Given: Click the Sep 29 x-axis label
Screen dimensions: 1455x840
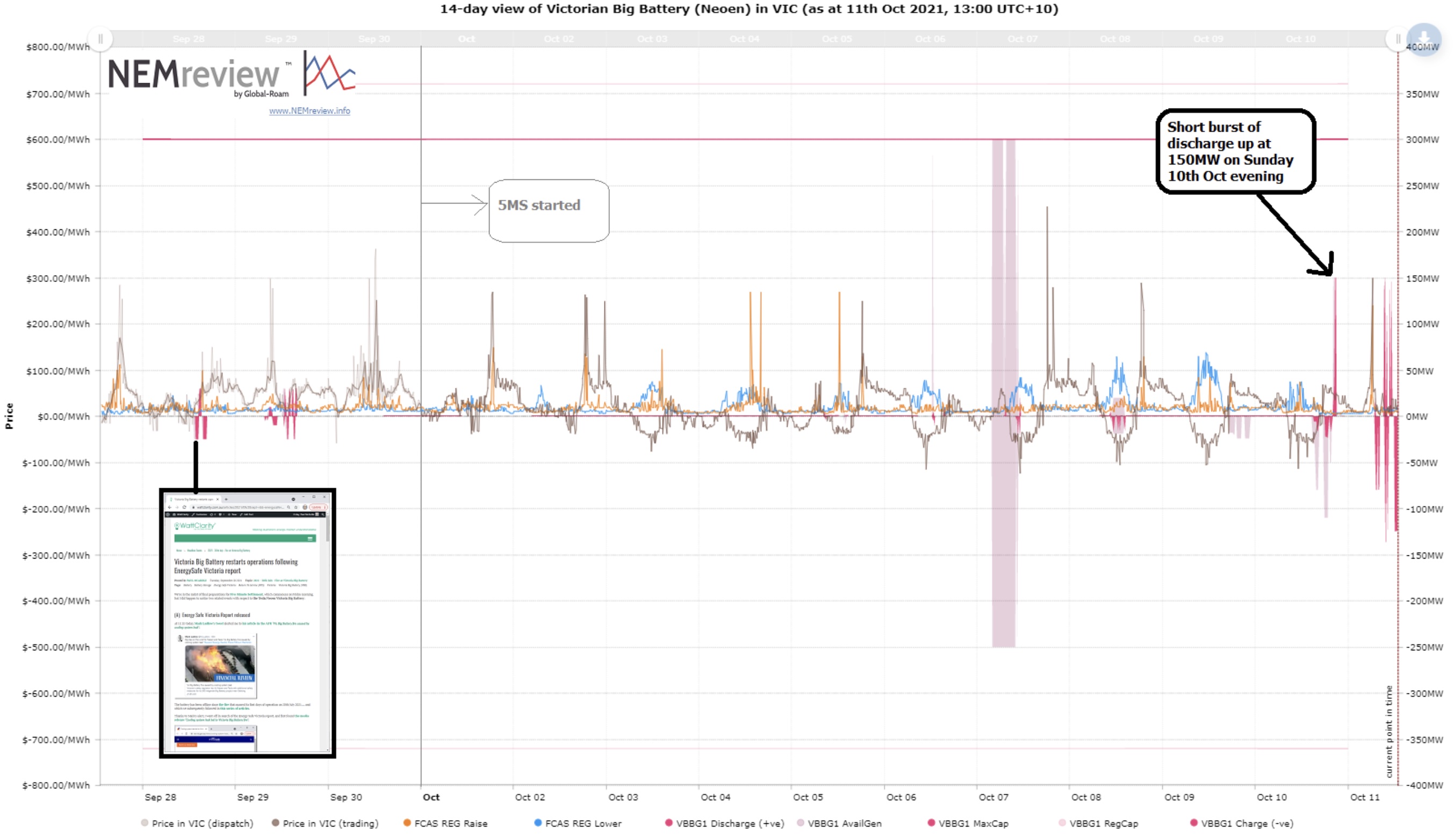Looking at the screenshot, I should click(252, 796).
